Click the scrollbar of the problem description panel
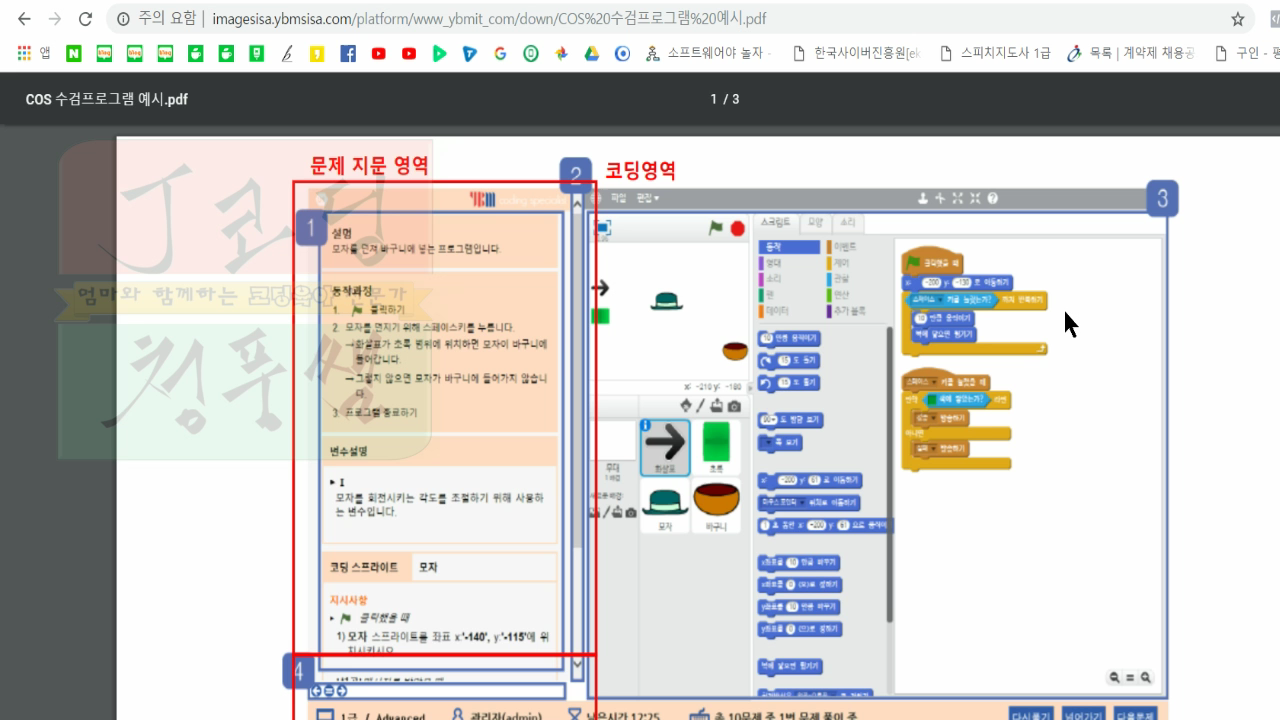The width and height of the screenshot is (1280, 720). (578, 420)
